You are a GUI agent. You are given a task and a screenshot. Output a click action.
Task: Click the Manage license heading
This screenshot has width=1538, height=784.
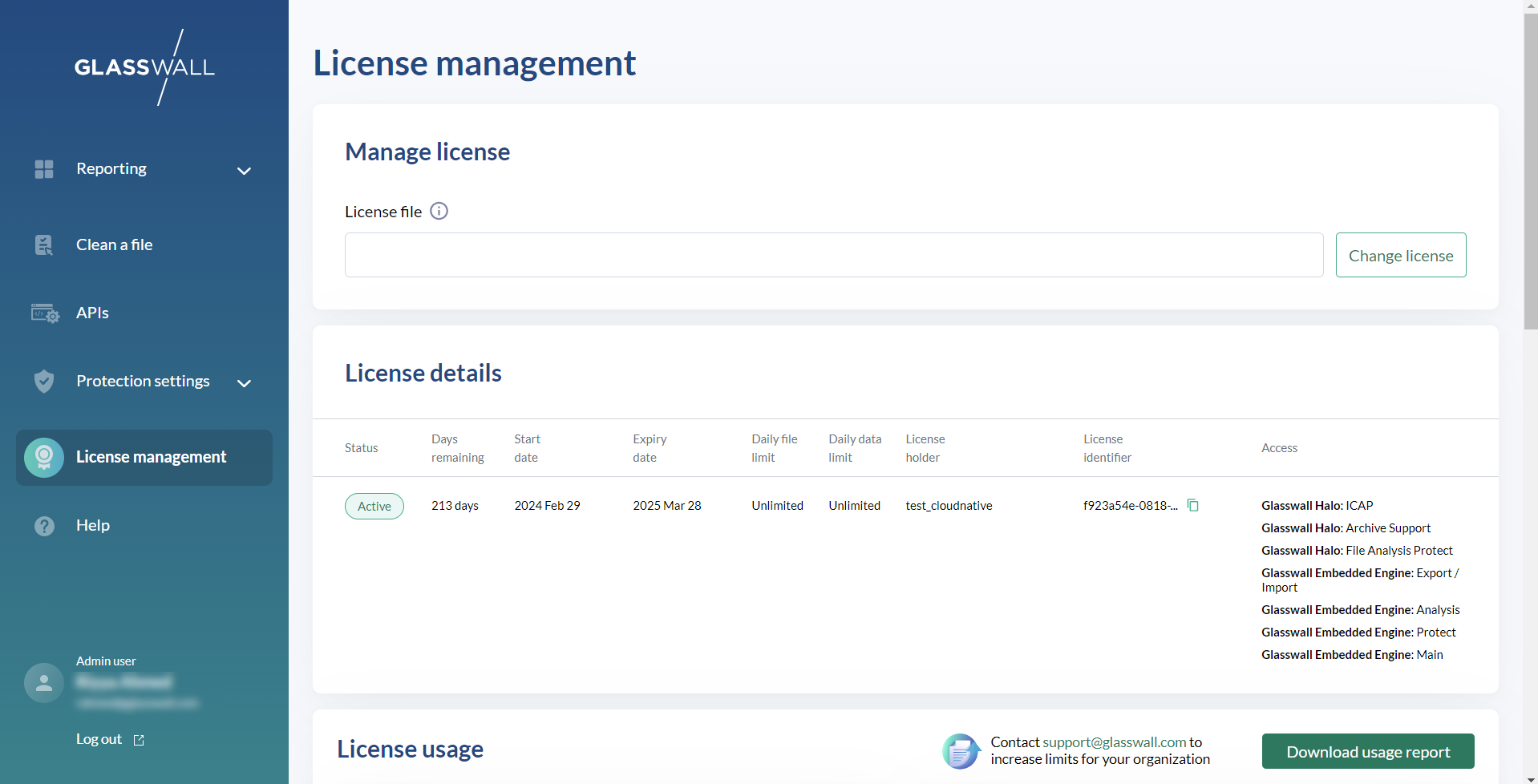pyautogui.click(x=427, y=152)
